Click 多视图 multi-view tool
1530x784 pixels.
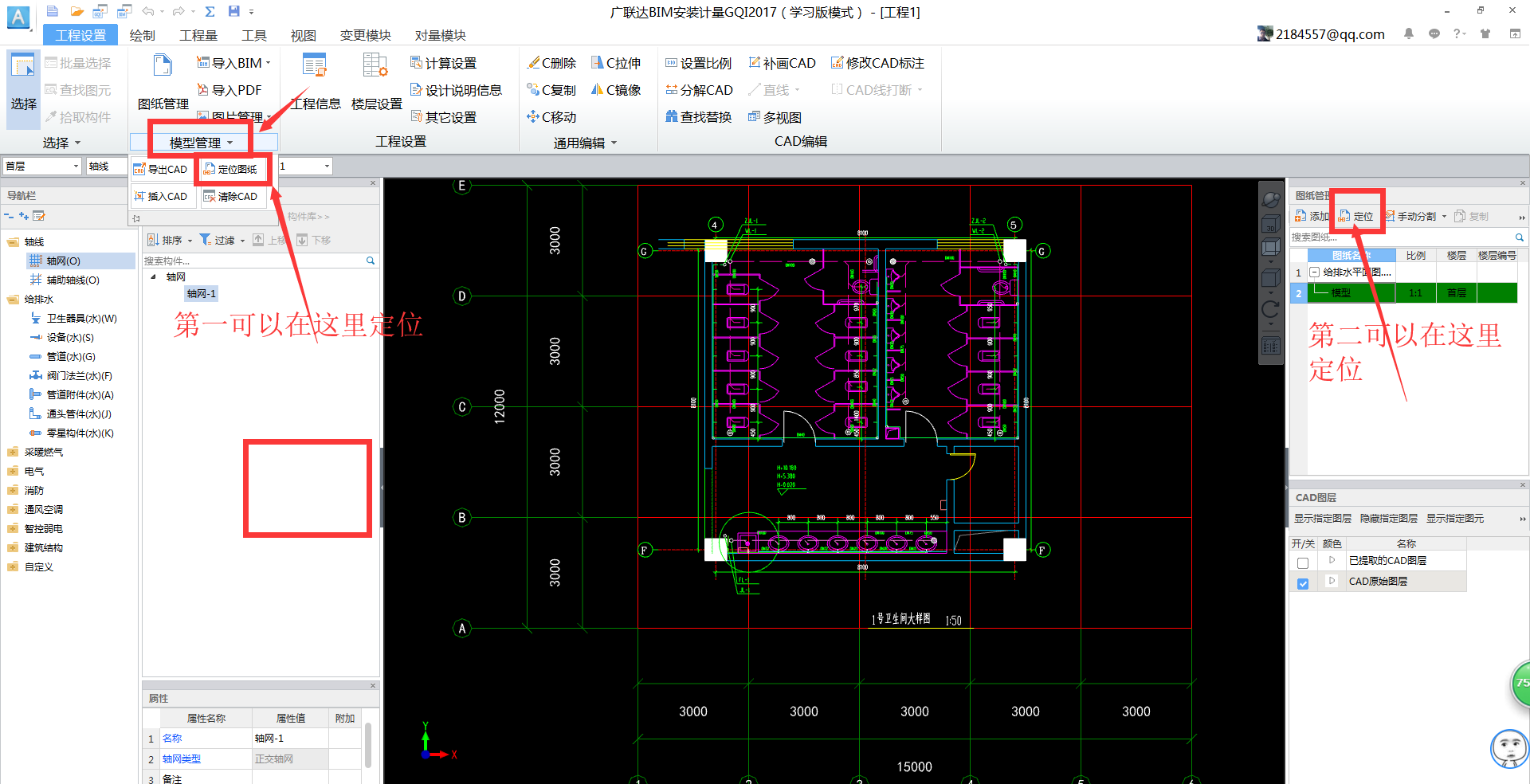[775, 117]
